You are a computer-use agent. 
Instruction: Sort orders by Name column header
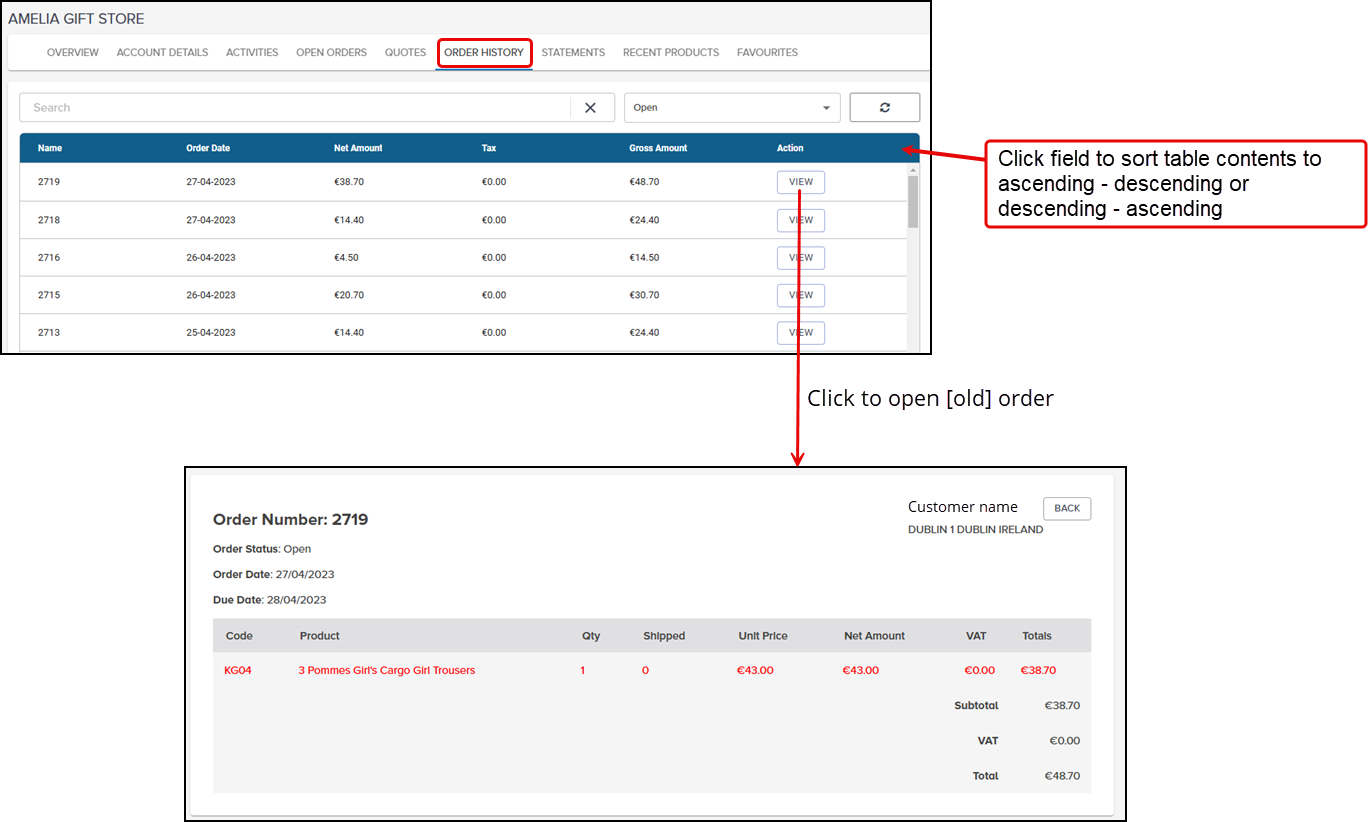(49, 147)
